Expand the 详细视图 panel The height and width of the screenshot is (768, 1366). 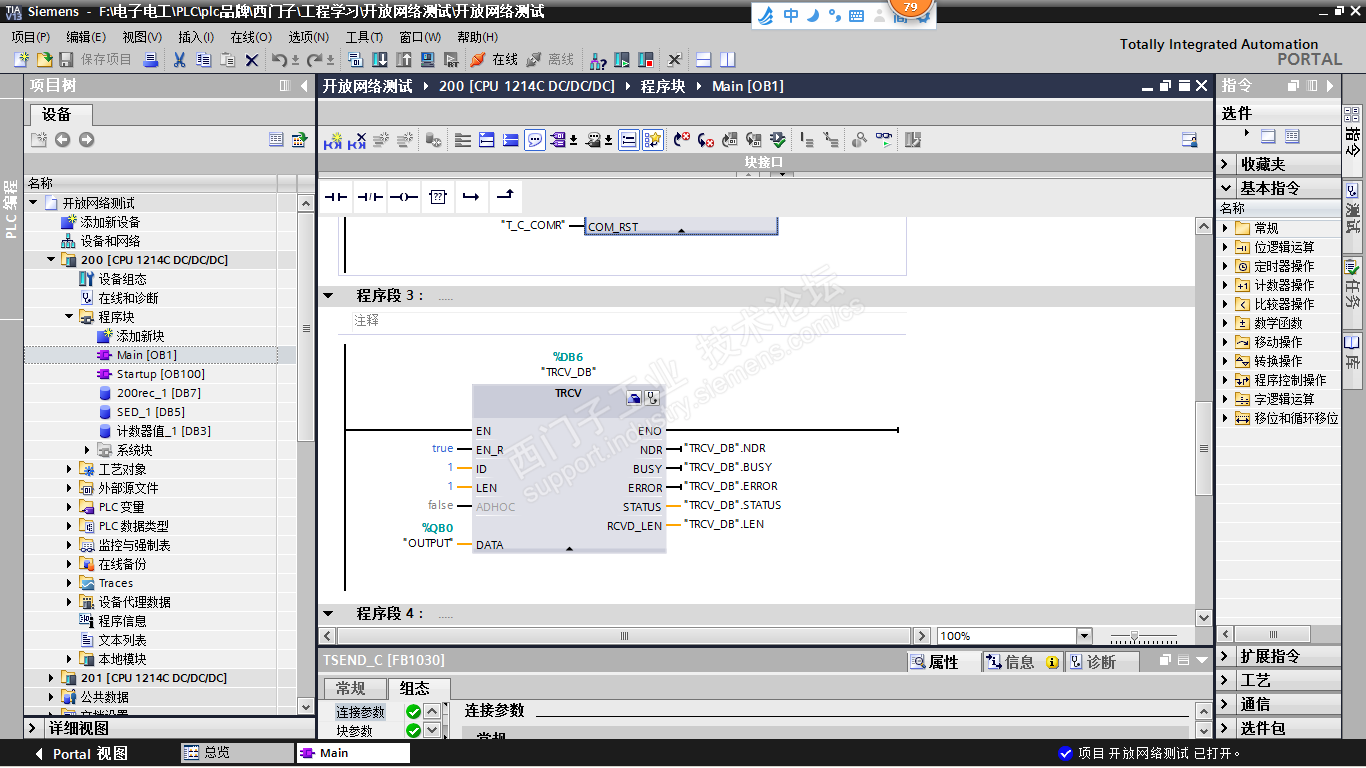(x=33, y=728)
